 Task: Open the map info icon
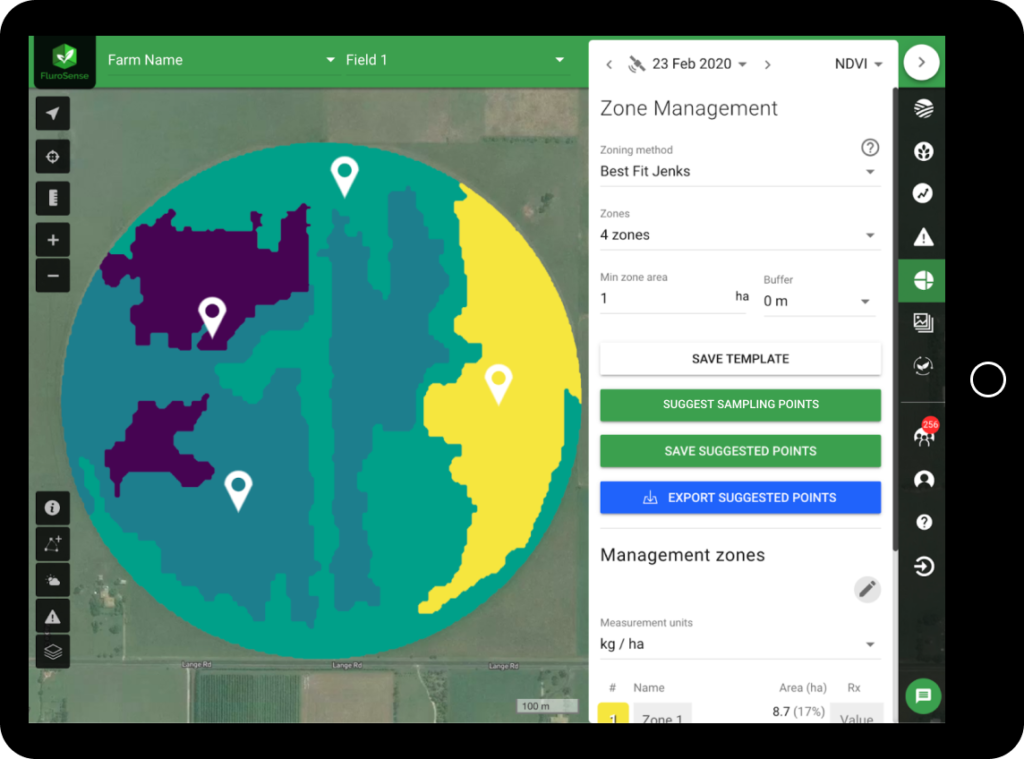tap(53, 508)
